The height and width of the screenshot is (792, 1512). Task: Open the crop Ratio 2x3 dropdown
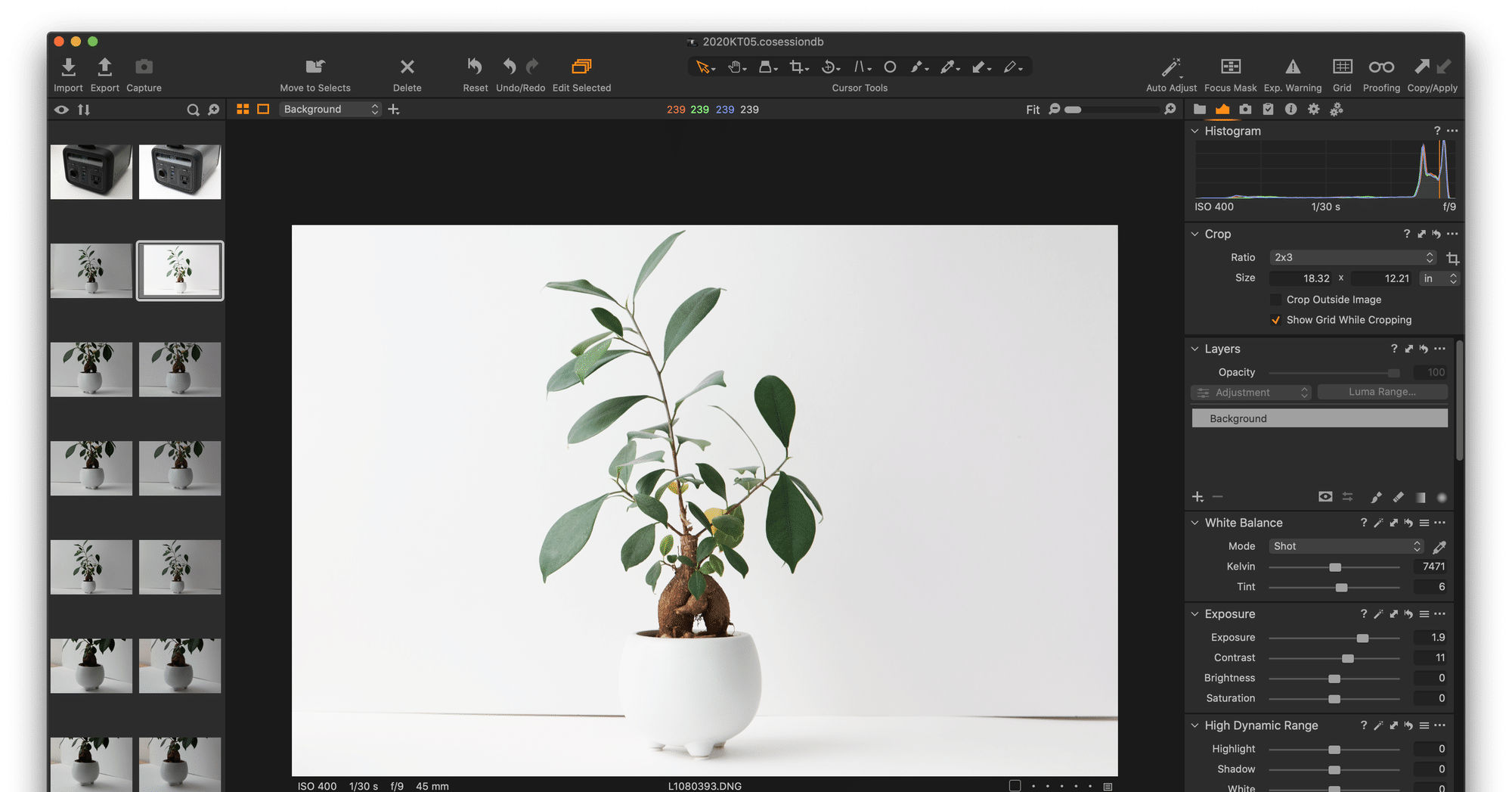(x=1352, y=258)
